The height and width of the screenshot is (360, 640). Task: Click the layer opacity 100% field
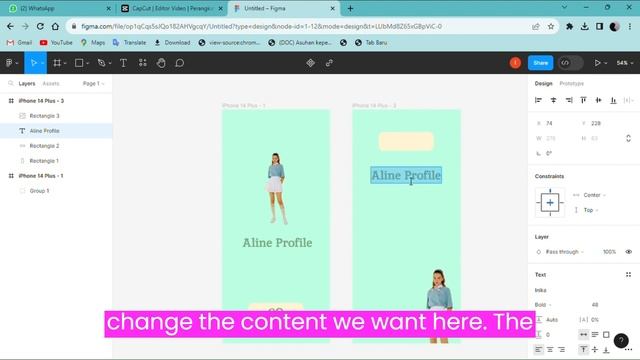pos(609,252)
